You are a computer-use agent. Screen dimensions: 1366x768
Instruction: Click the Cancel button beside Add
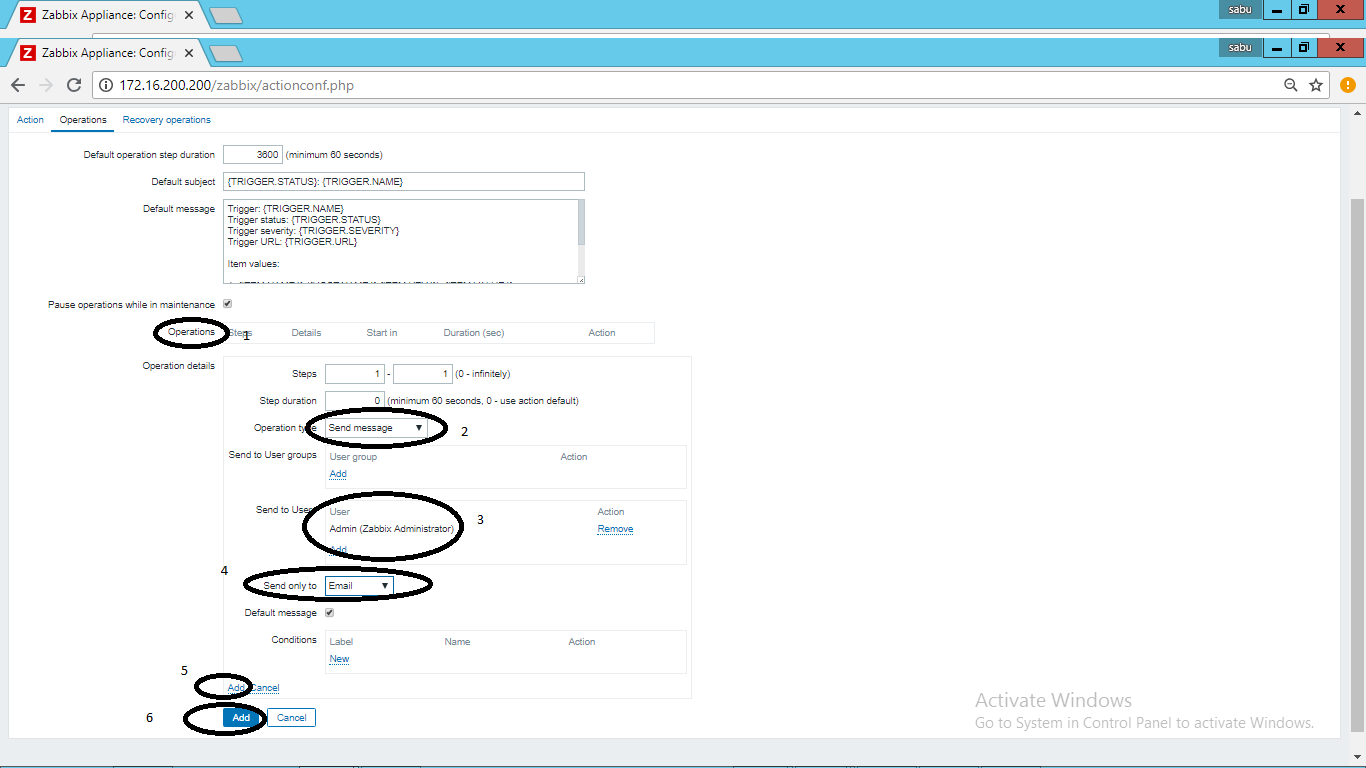[291, 718]
